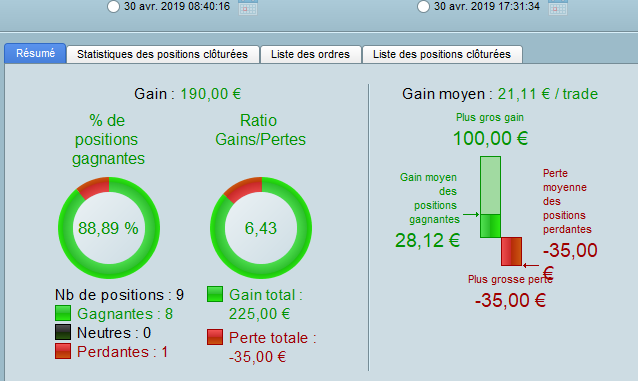Click the 'Gain moyen des positions gagnantes' label

click(x=431, y=198)
